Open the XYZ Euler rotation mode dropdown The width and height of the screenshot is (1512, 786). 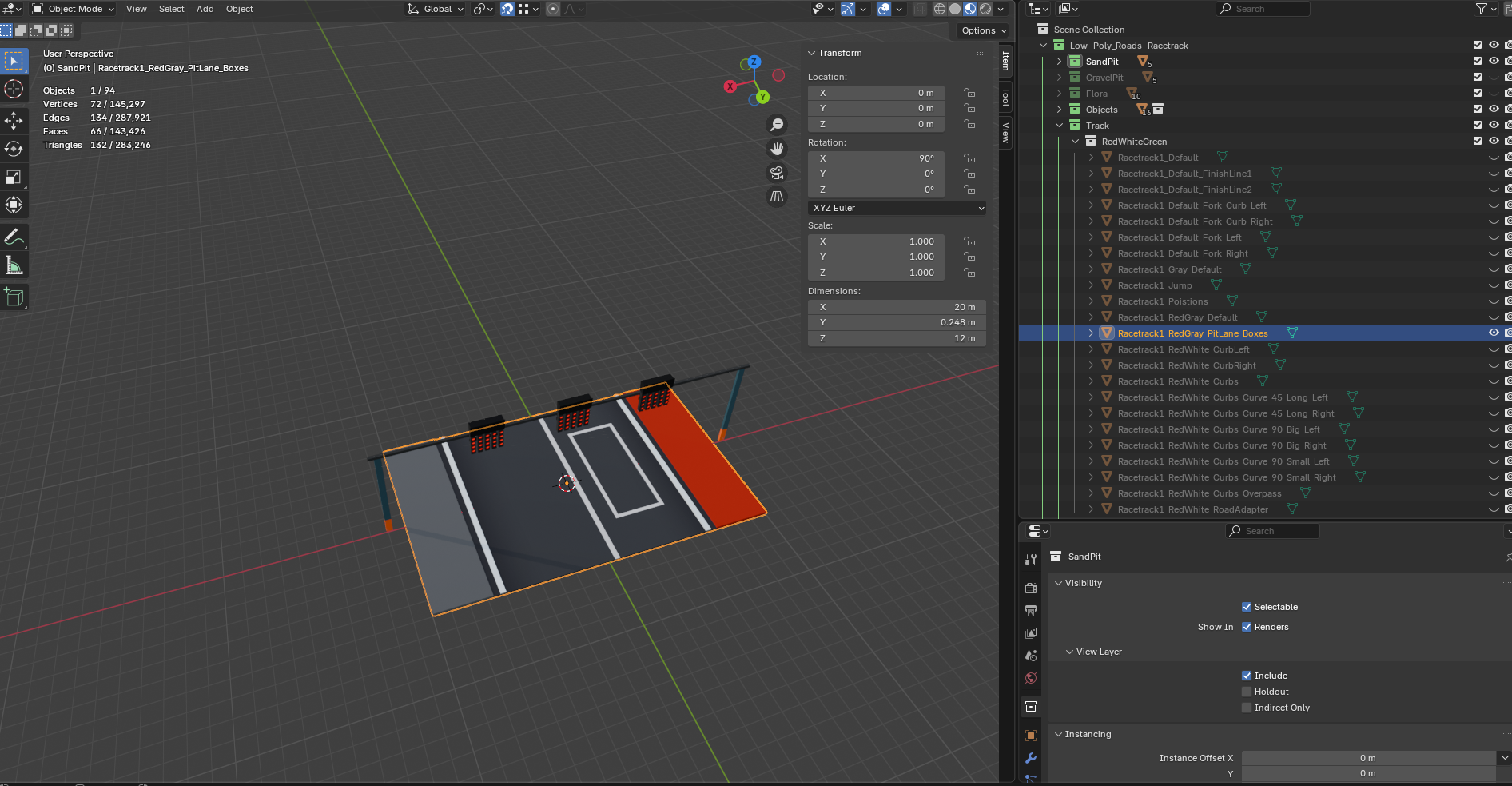pyautogui.click(x=897, y=208)
